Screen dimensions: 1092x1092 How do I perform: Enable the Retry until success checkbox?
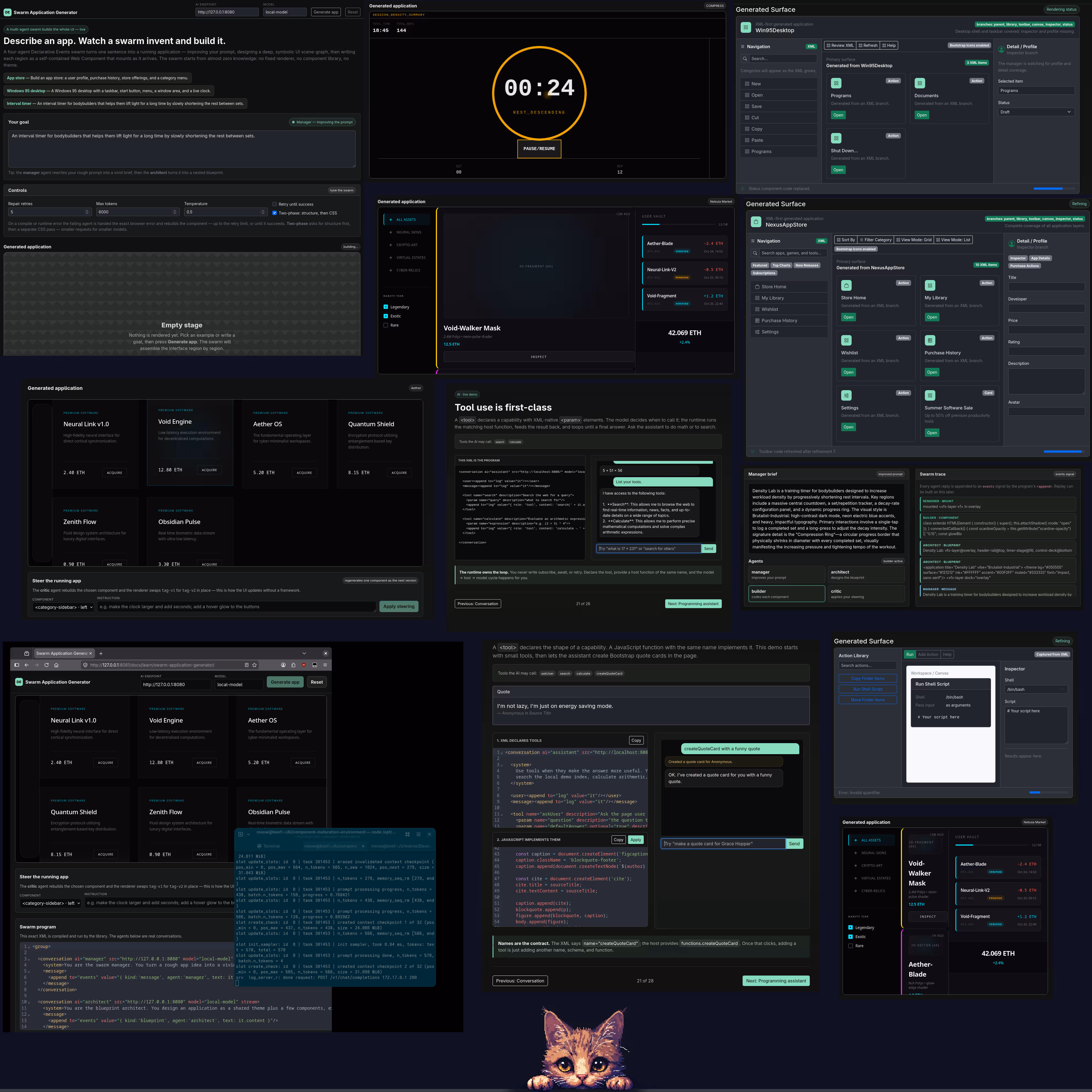click(x=275, y=204)
